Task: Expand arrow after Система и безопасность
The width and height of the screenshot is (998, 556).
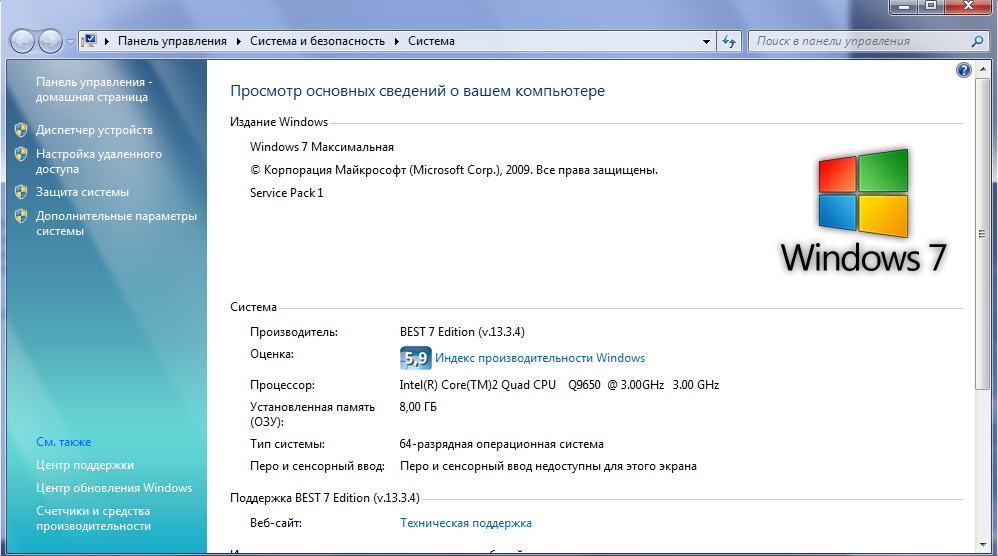Action: point(397,41)
